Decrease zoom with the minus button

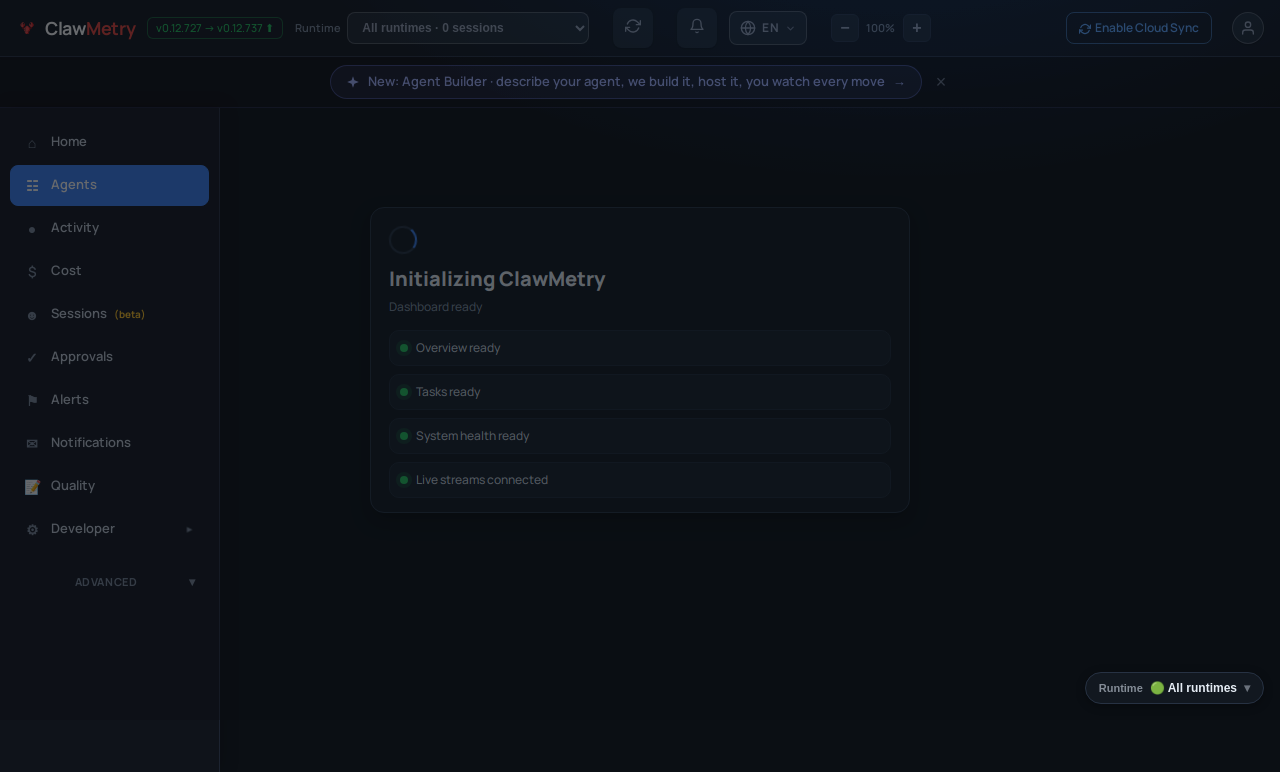click(845, 28)
